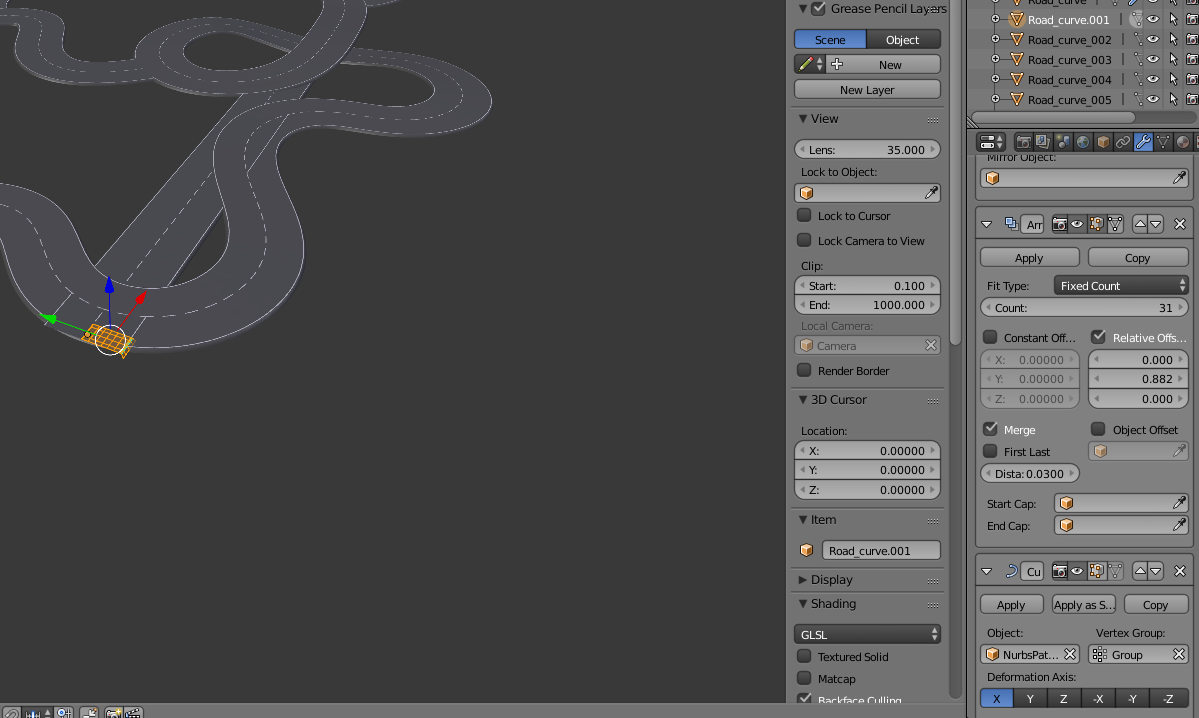Toggle Curve modifier render camera icon

coord(1059,571)
